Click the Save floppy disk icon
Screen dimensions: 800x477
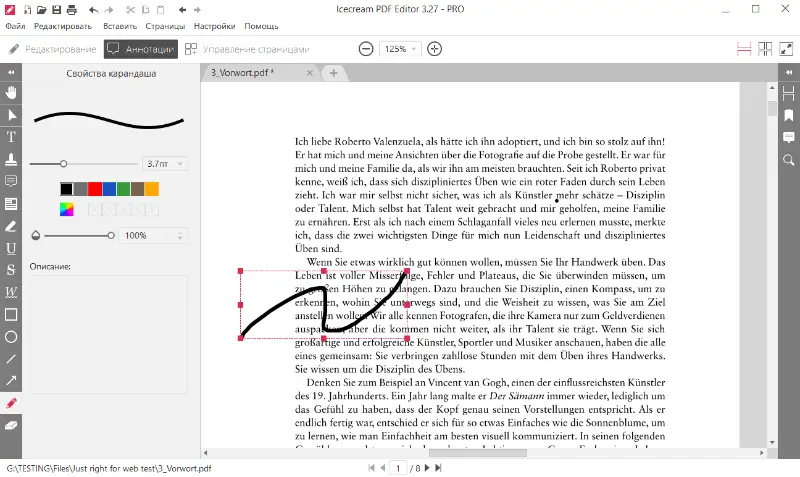click(x=57, y=10)
